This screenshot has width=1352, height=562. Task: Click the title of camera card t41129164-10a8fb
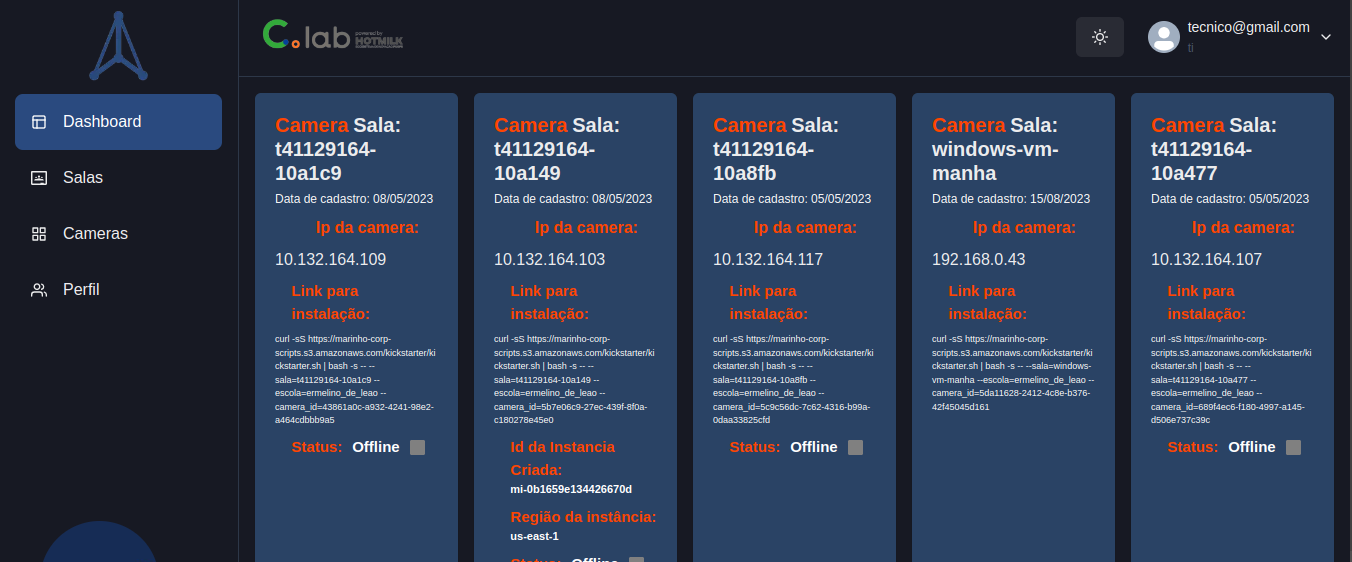(x=776, y=149)
